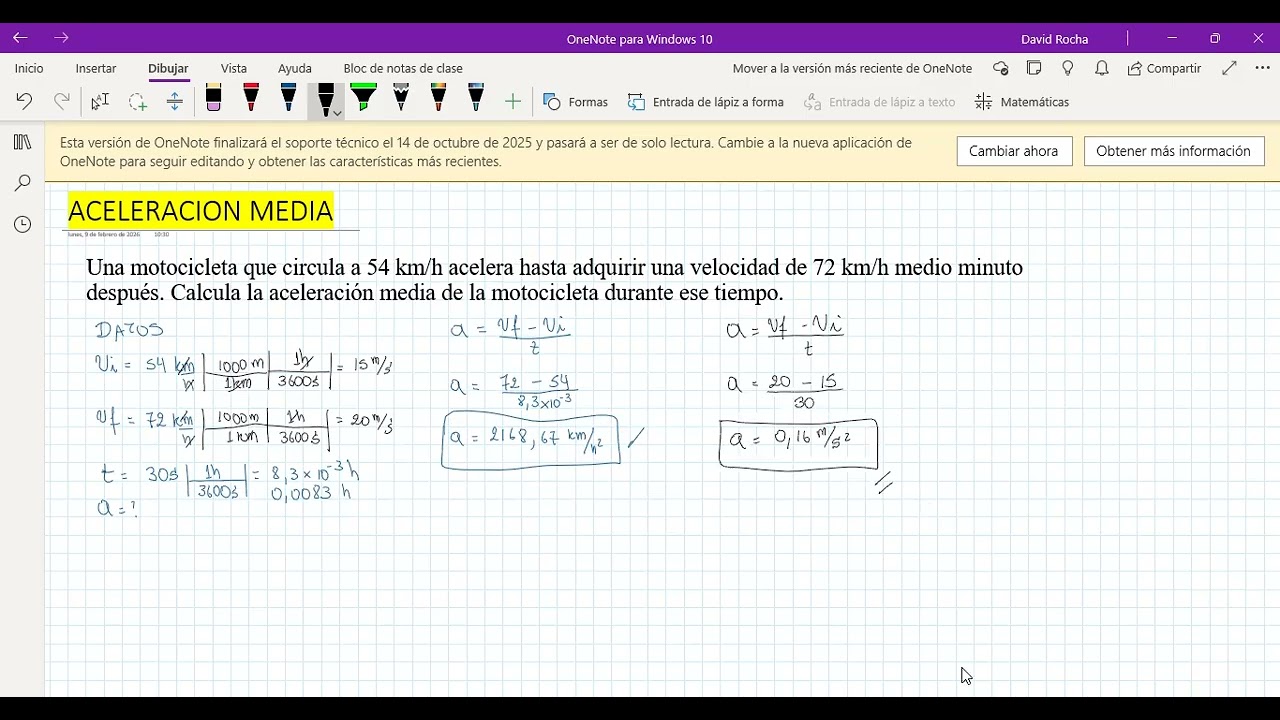
Task: Open the Formas shapes gallery
Action: 576,102
